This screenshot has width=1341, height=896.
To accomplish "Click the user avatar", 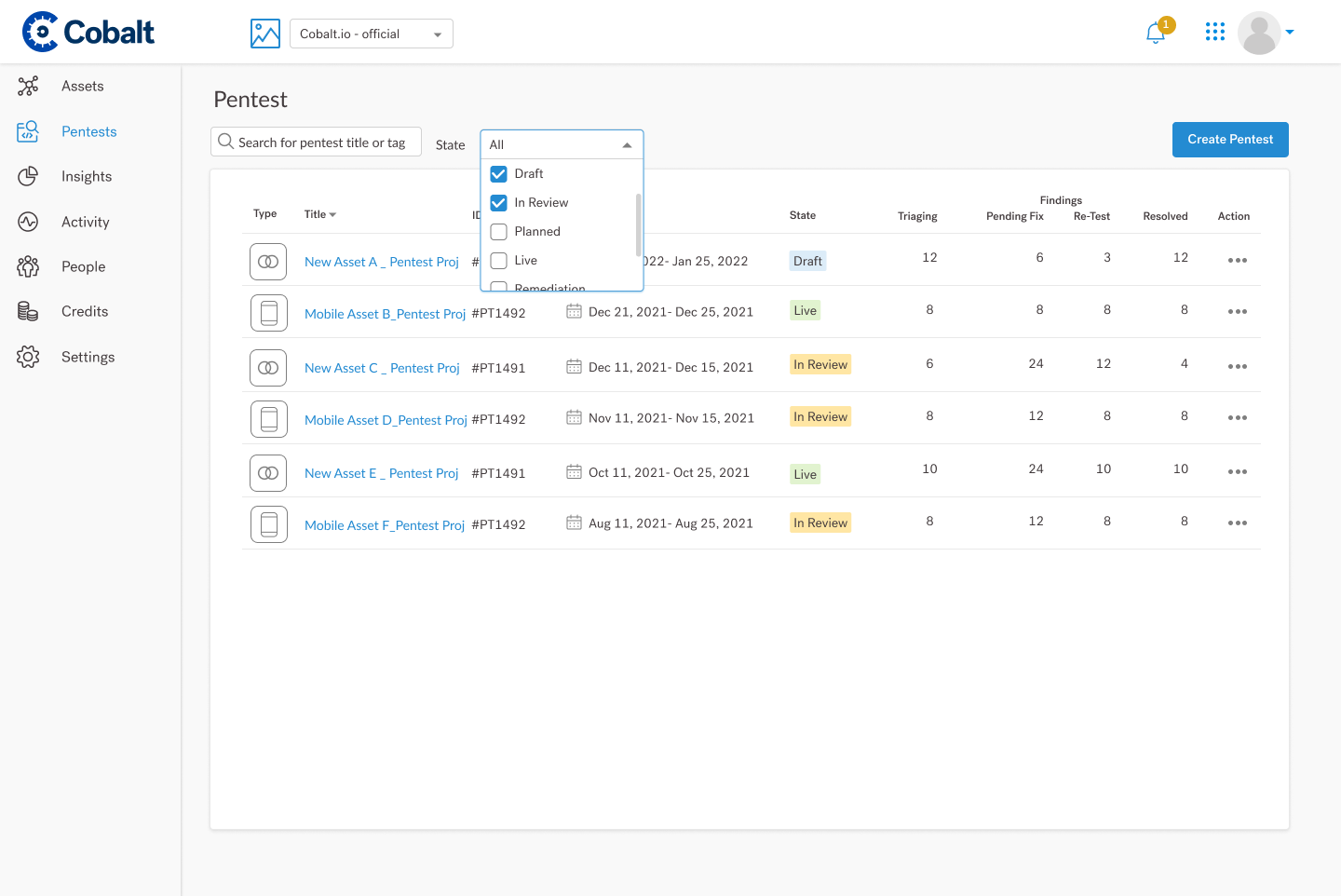I will (1259, 33).
